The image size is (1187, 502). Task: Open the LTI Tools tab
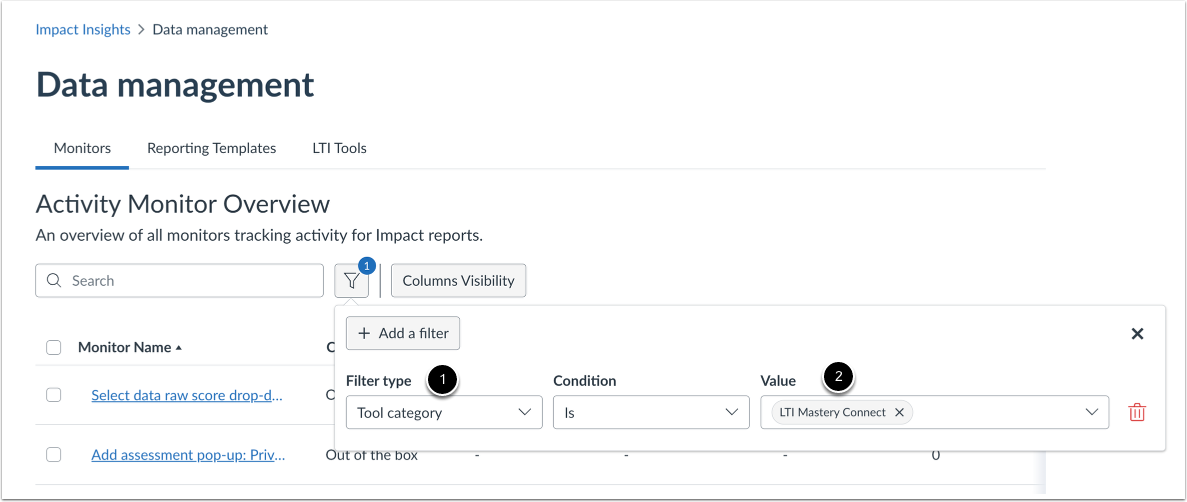[339, 148]
